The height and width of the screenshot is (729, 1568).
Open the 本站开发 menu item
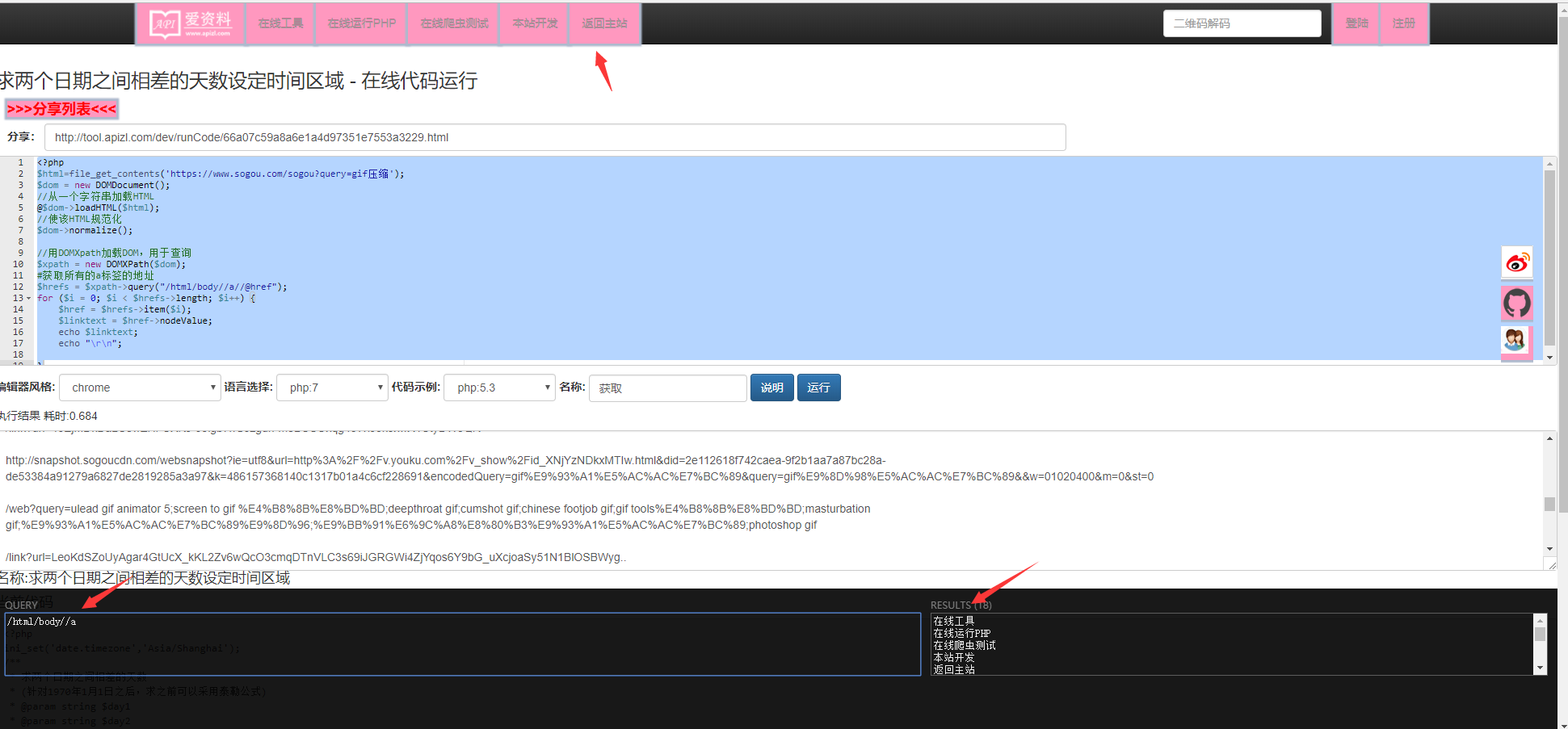click(535, 23)
